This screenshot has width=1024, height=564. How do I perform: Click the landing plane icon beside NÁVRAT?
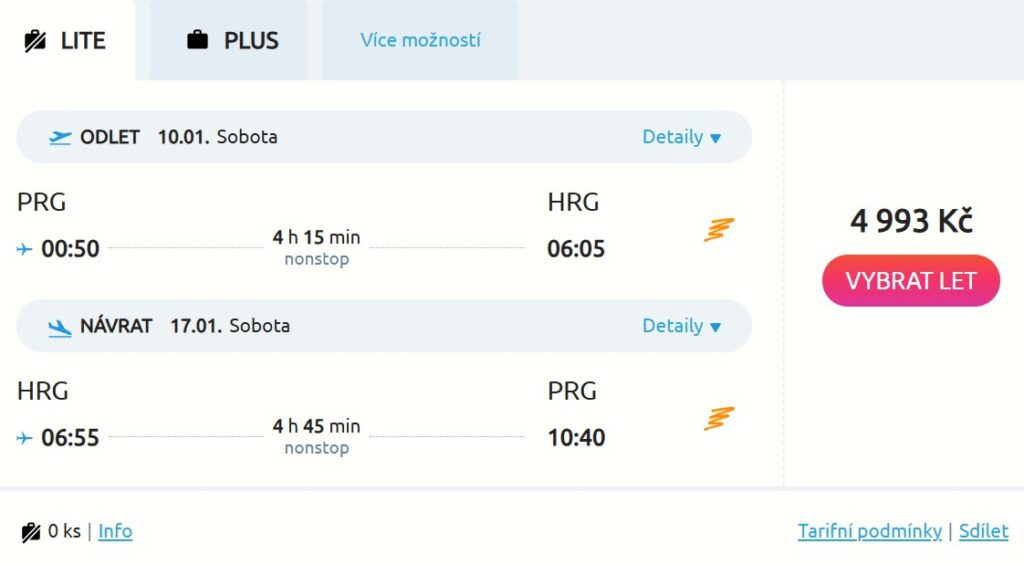60,326
